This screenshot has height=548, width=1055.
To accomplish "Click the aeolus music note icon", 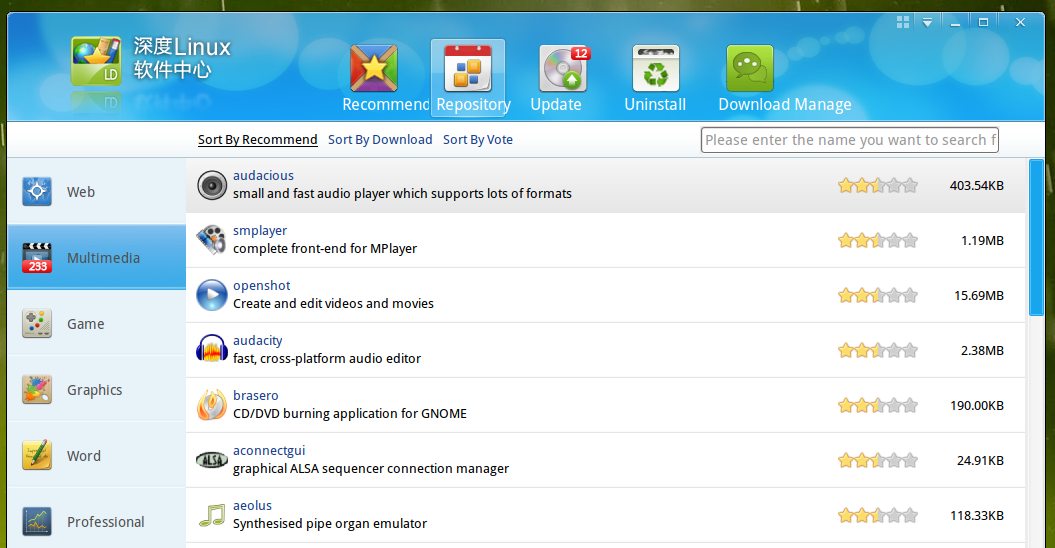I will (x=212, y=516).
